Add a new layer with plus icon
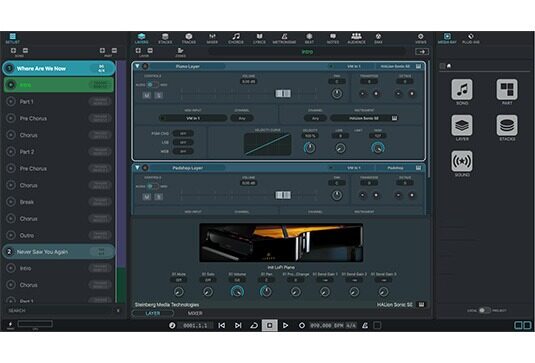 138,50
